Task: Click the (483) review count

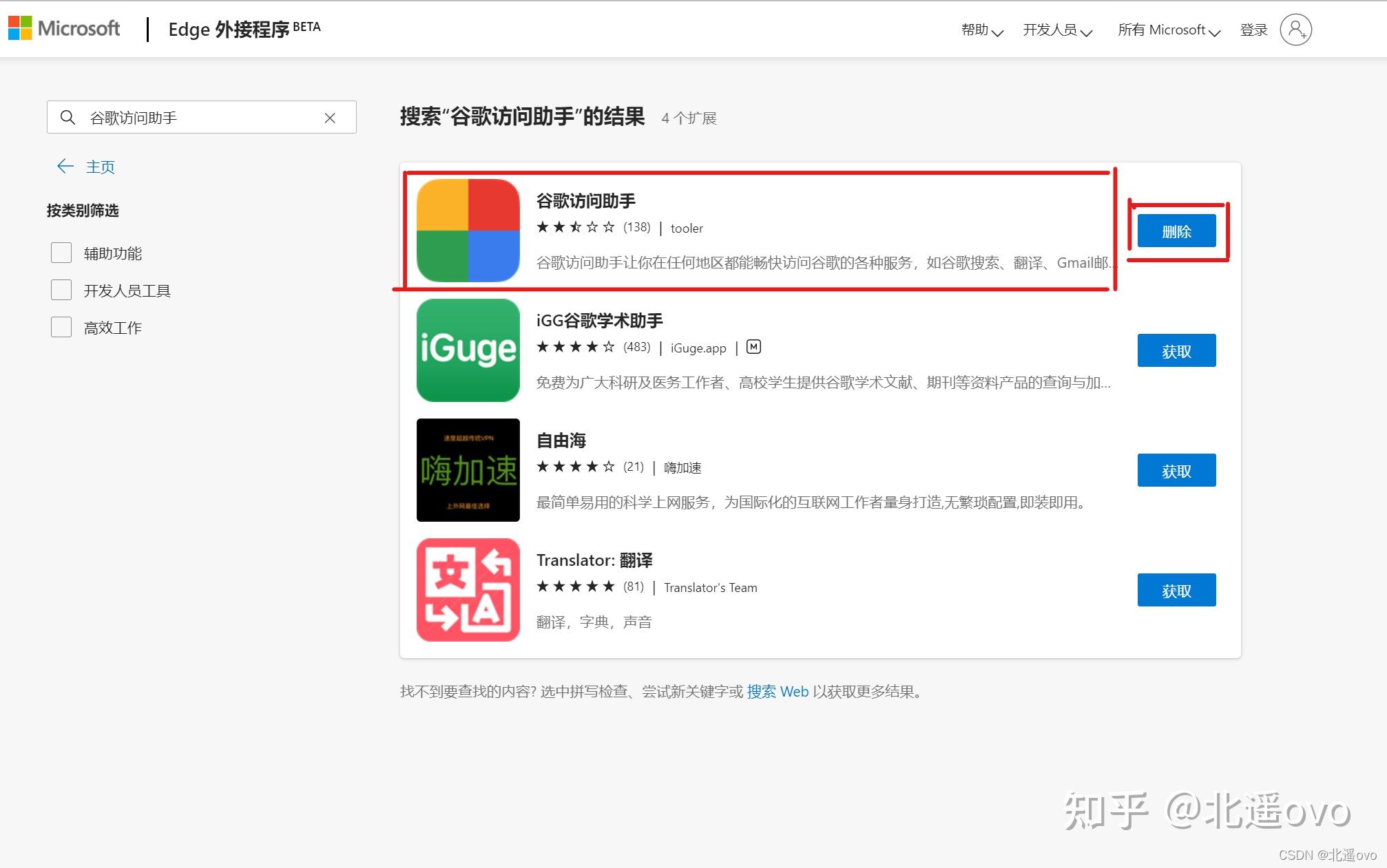Action: point(637,347)
